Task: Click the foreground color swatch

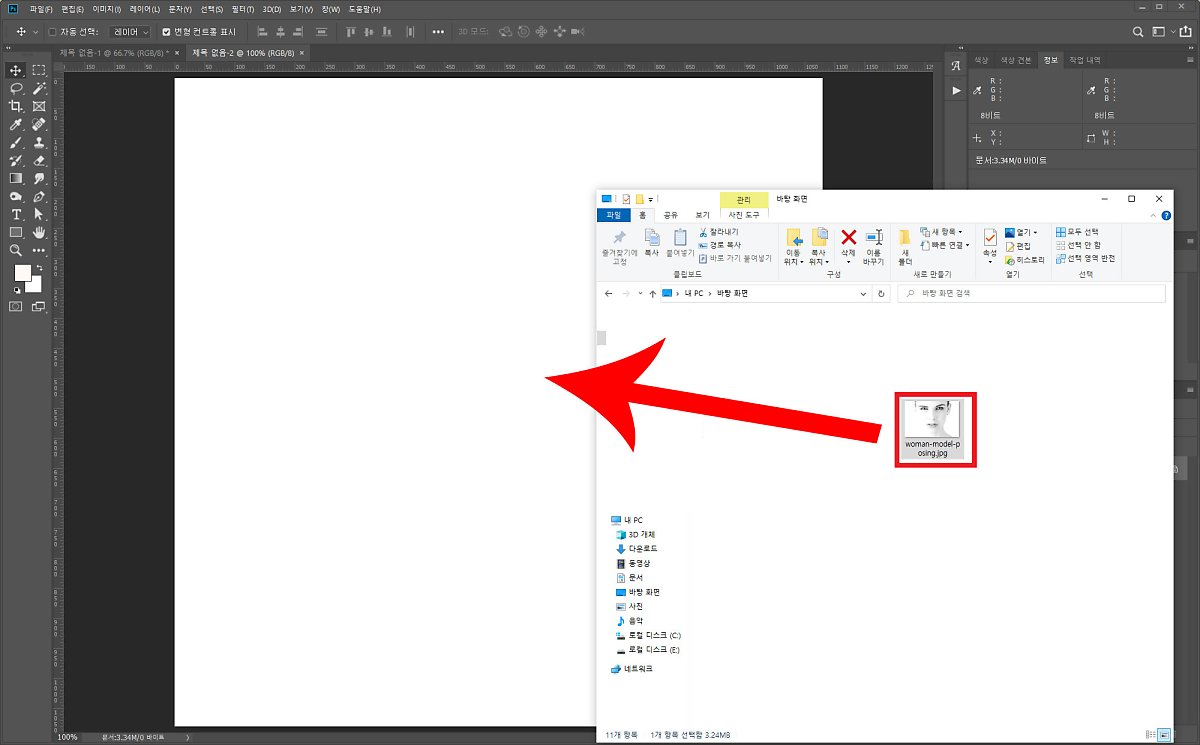Action: point(22,273)
